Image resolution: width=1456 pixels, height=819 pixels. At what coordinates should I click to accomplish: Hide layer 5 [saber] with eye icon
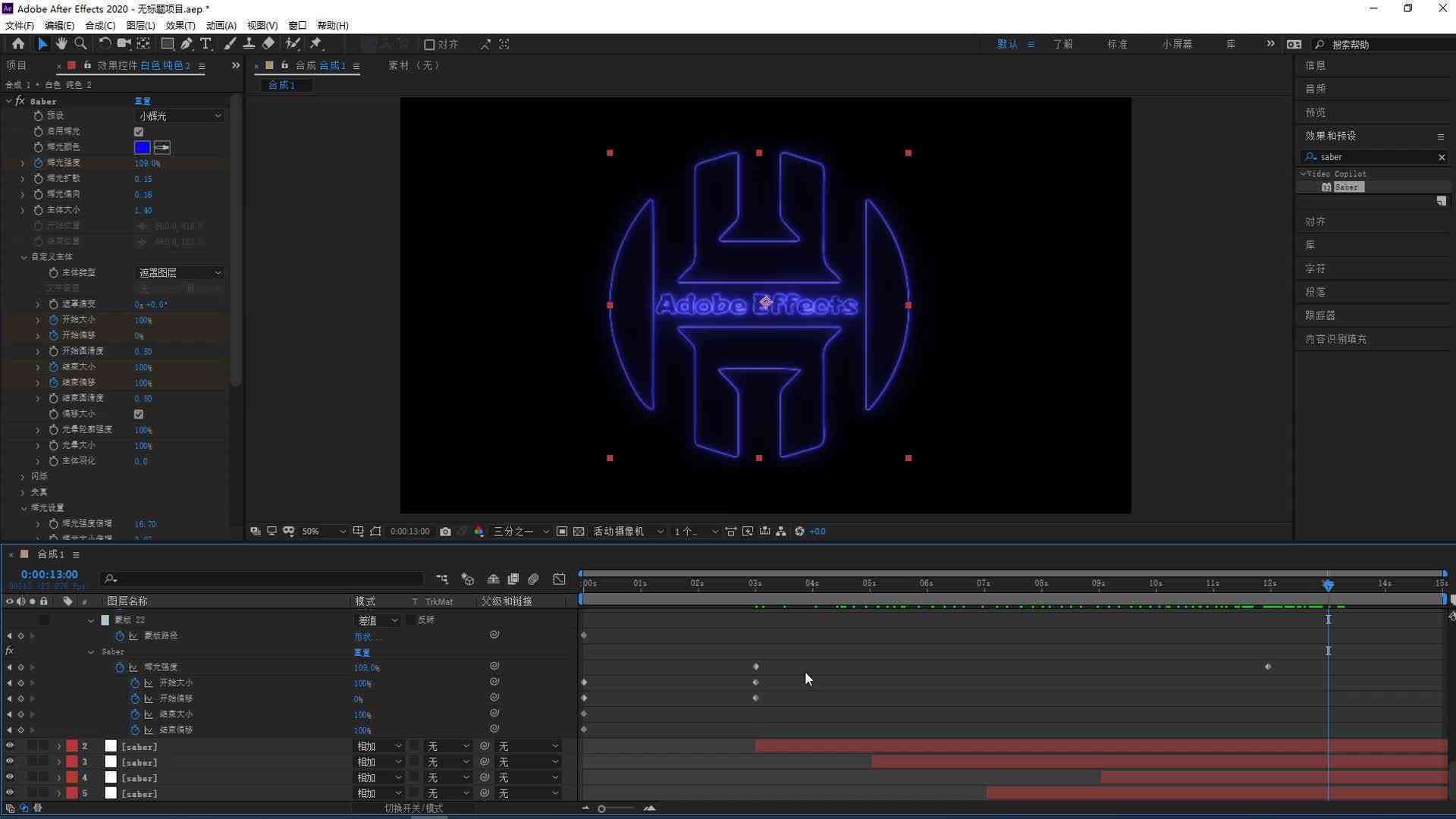[10, 793]
